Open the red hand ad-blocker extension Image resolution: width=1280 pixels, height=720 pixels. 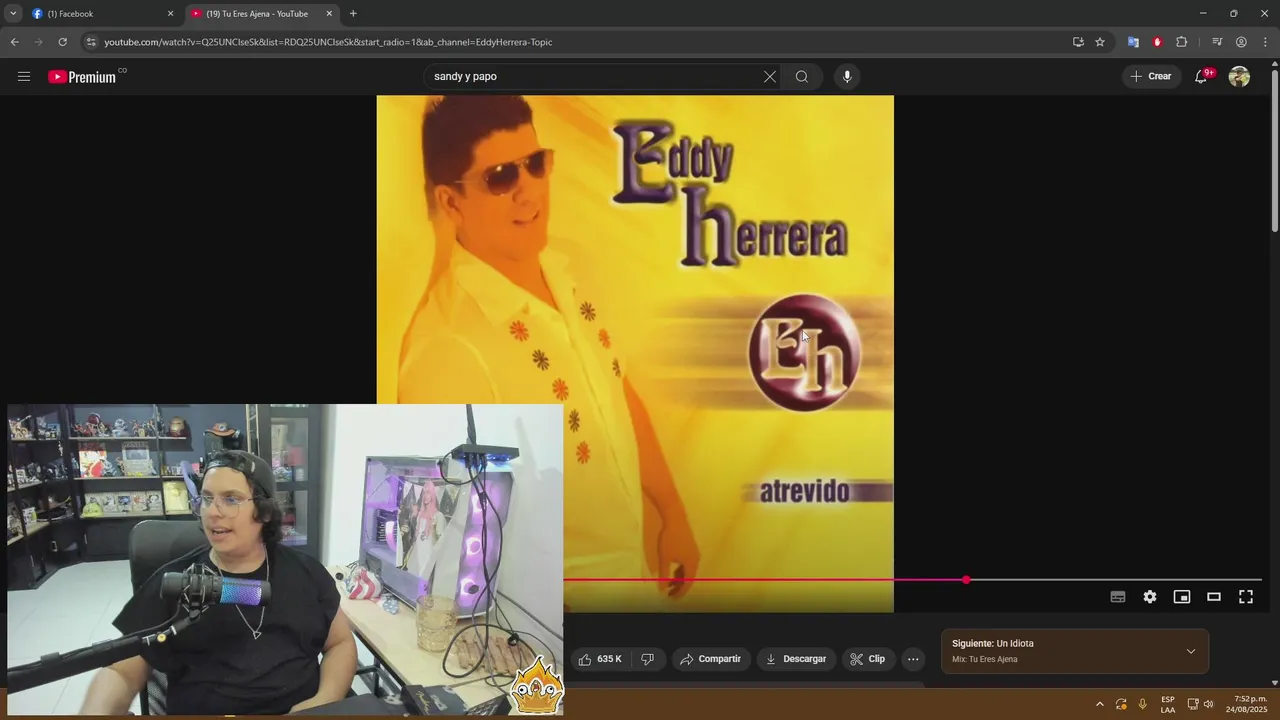[1157, 42]
